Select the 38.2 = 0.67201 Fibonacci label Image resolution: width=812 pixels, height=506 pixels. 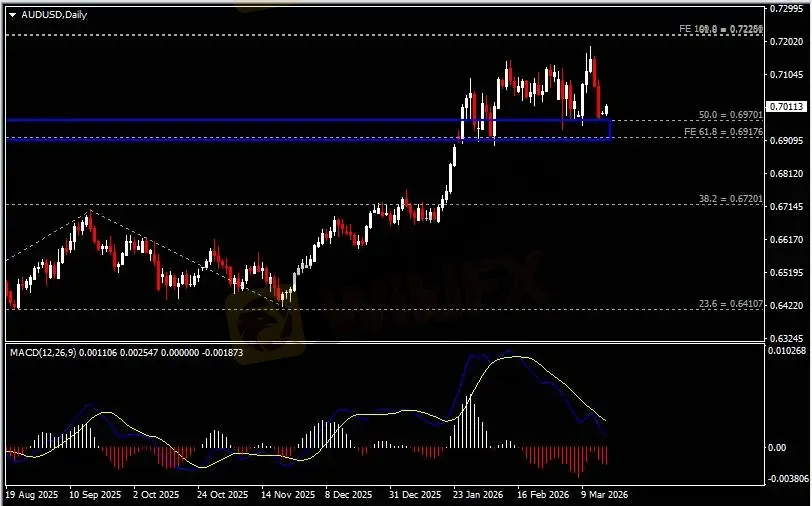[731, 199]
